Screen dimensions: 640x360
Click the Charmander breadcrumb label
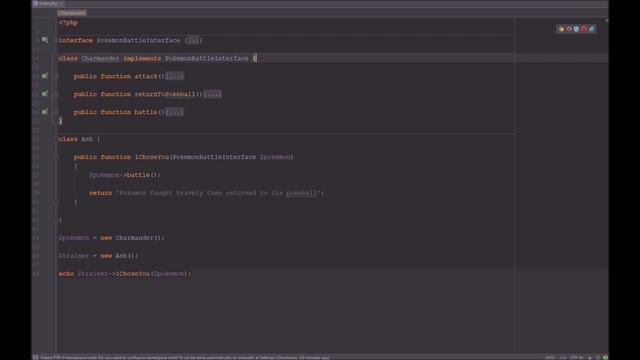[x=72, y=13]
